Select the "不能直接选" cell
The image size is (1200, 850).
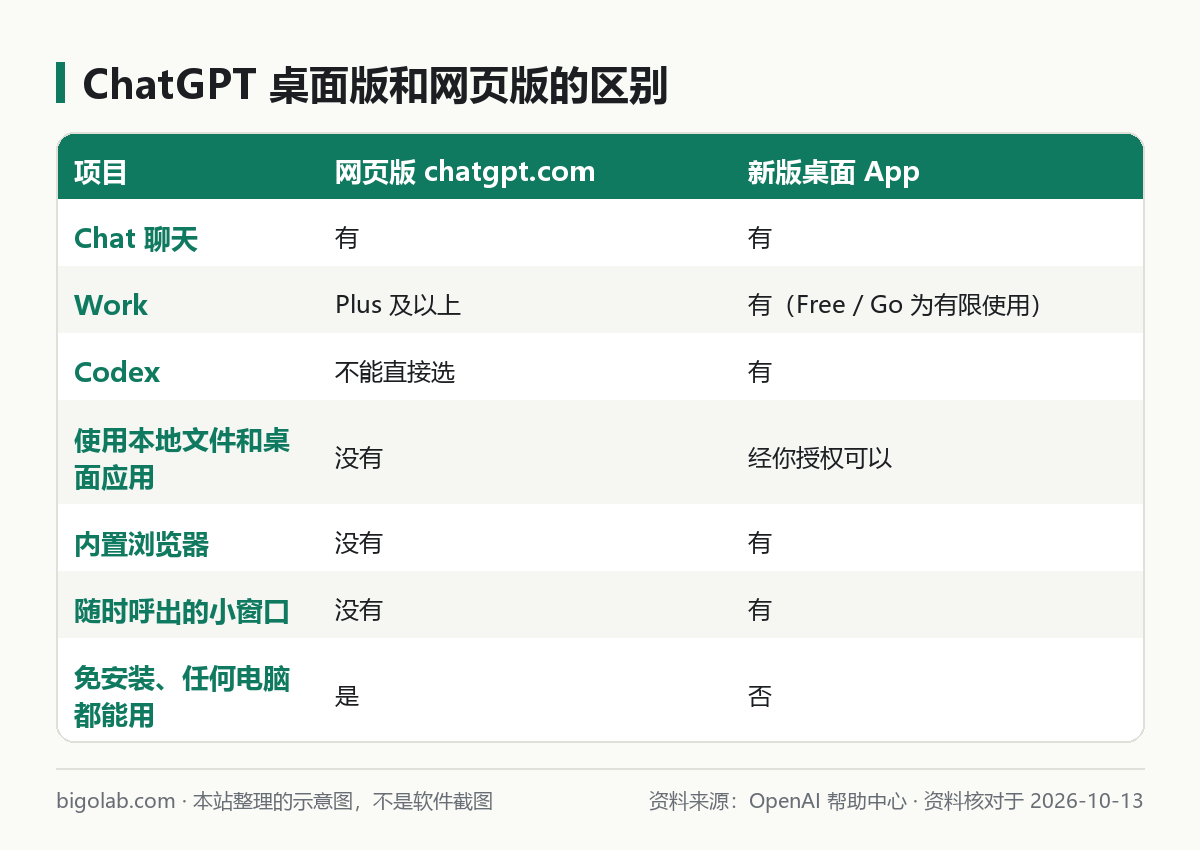pos(395,373)
